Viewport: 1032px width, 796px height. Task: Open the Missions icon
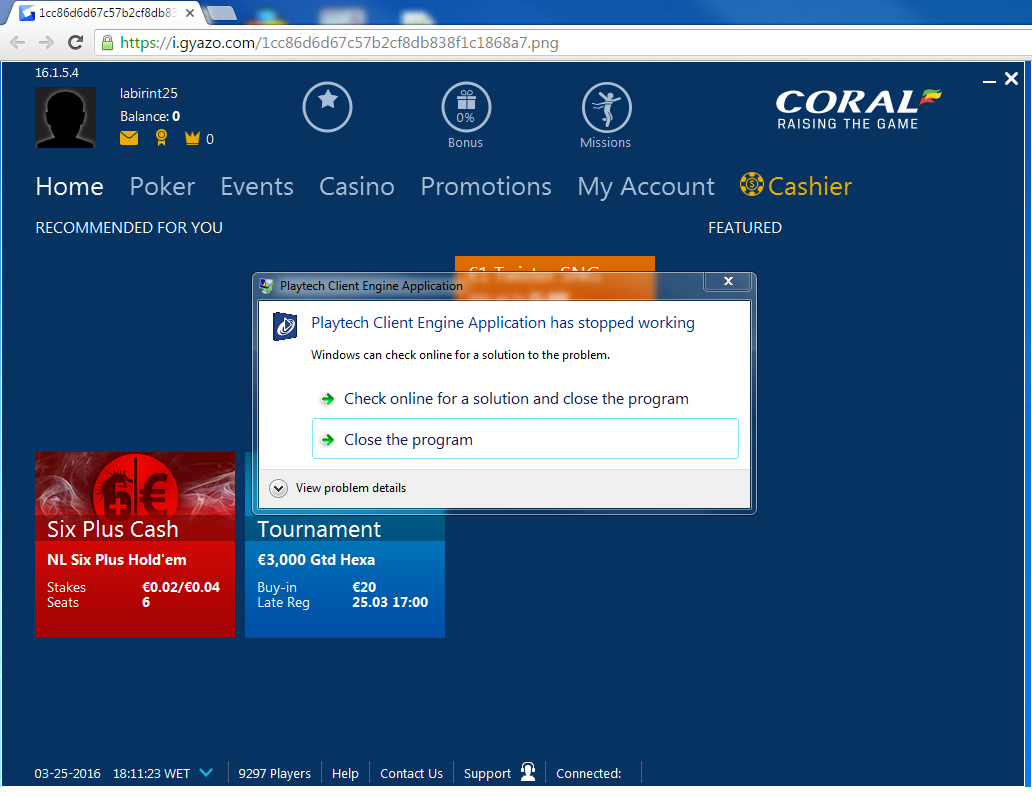tap(606, 107)
